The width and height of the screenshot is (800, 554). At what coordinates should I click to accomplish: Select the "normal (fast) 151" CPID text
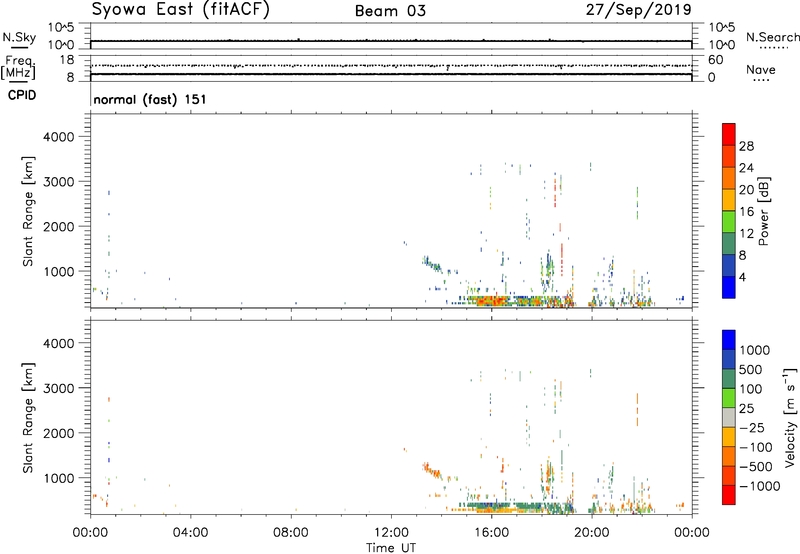(x=150, y=99)
